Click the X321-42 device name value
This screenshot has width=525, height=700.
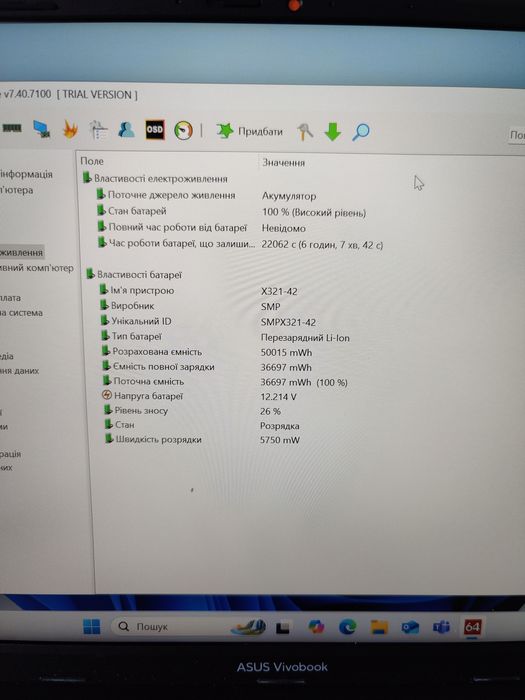pos(279,292)
